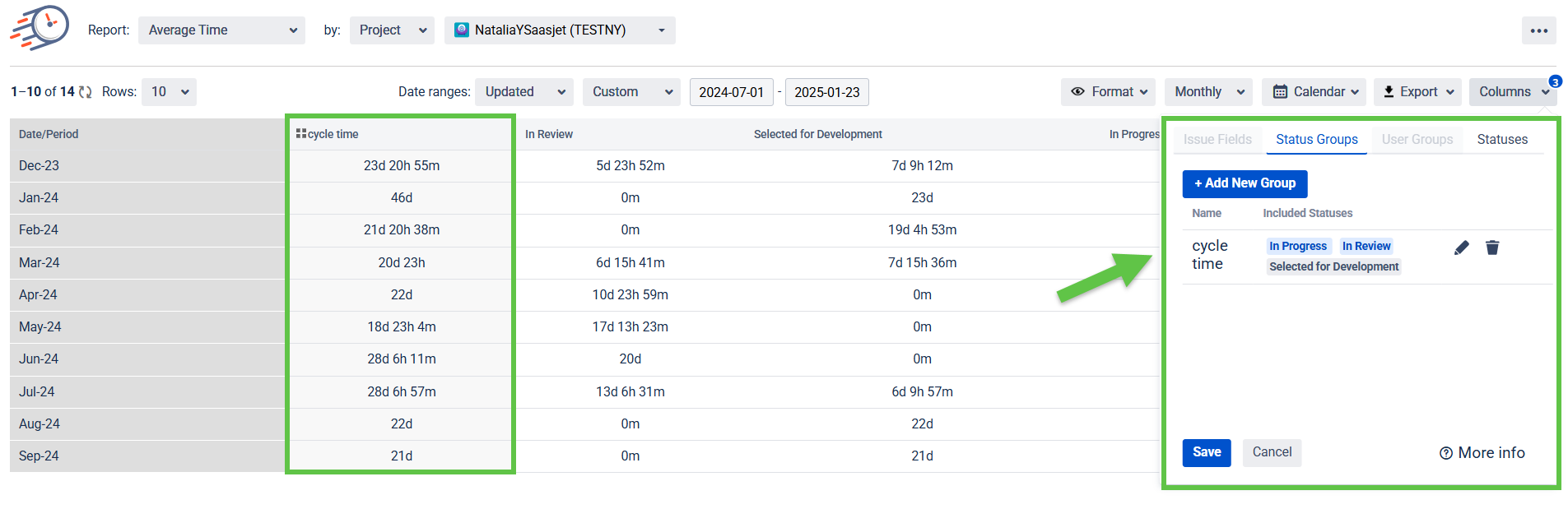The width and height of the screenshot is (1568, 509).
Task: Click the blue Columns count badge
Action: (1555, 81)
